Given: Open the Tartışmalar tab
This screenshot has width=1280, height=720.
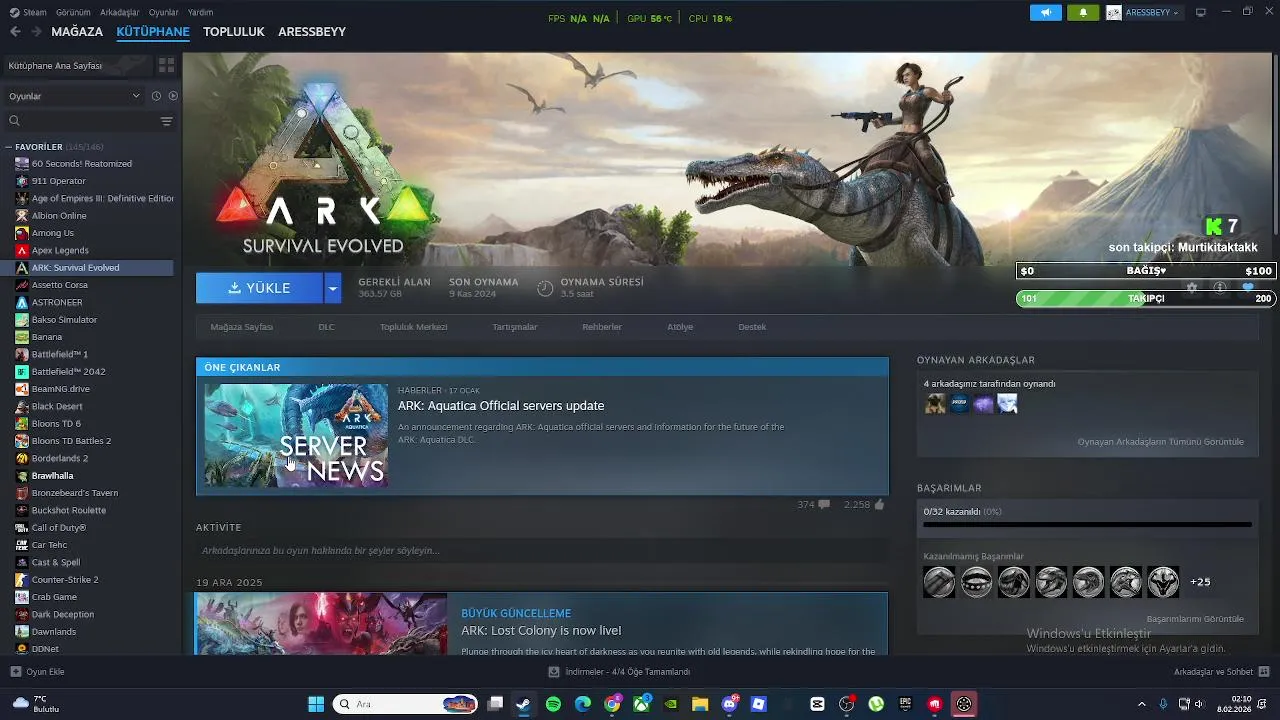Looking at the screenshot, I should pos(515,327).
